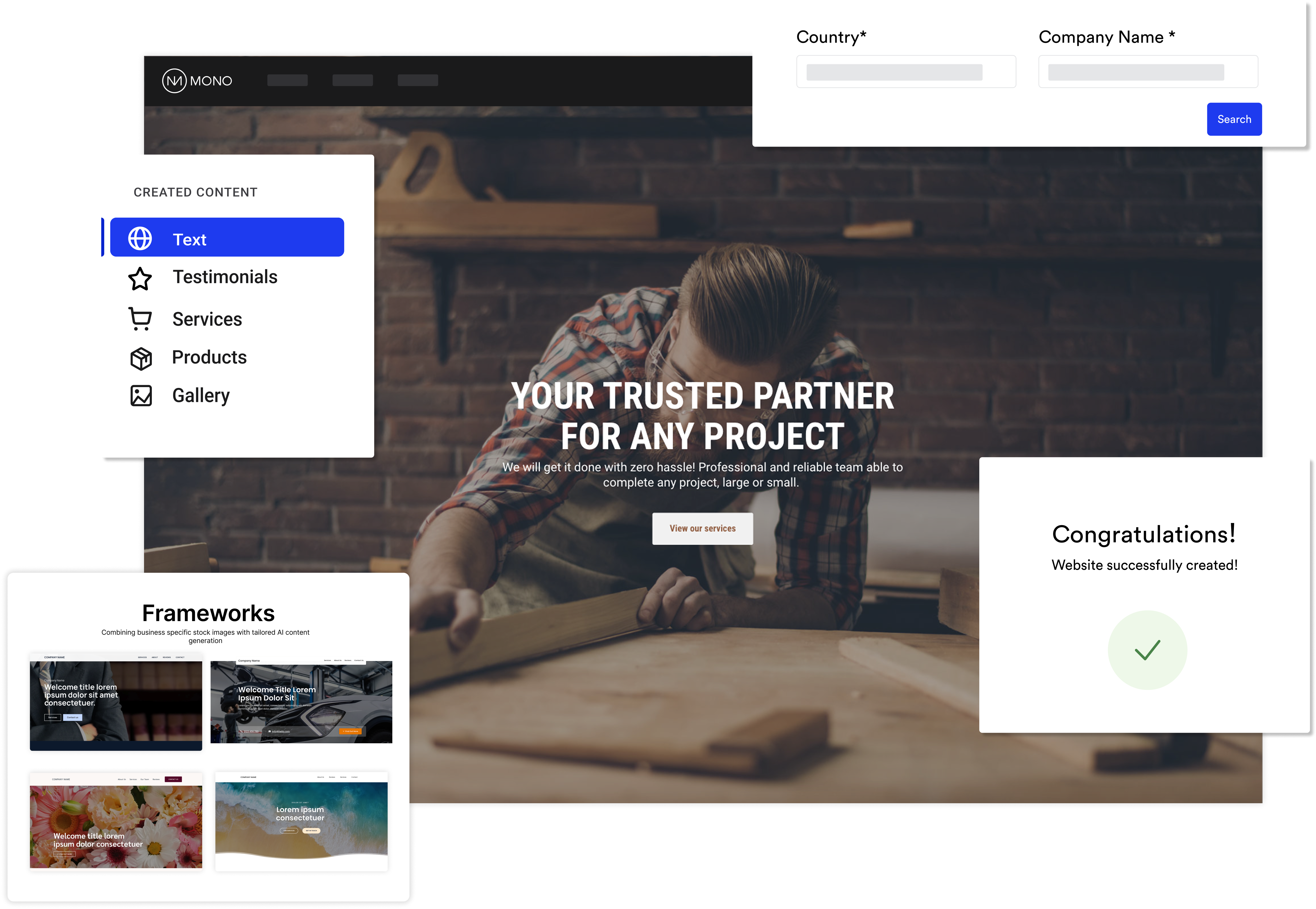Open the SERVICES nav item on the business template
The image size is (1316, 909).
(x=142, y=657)
